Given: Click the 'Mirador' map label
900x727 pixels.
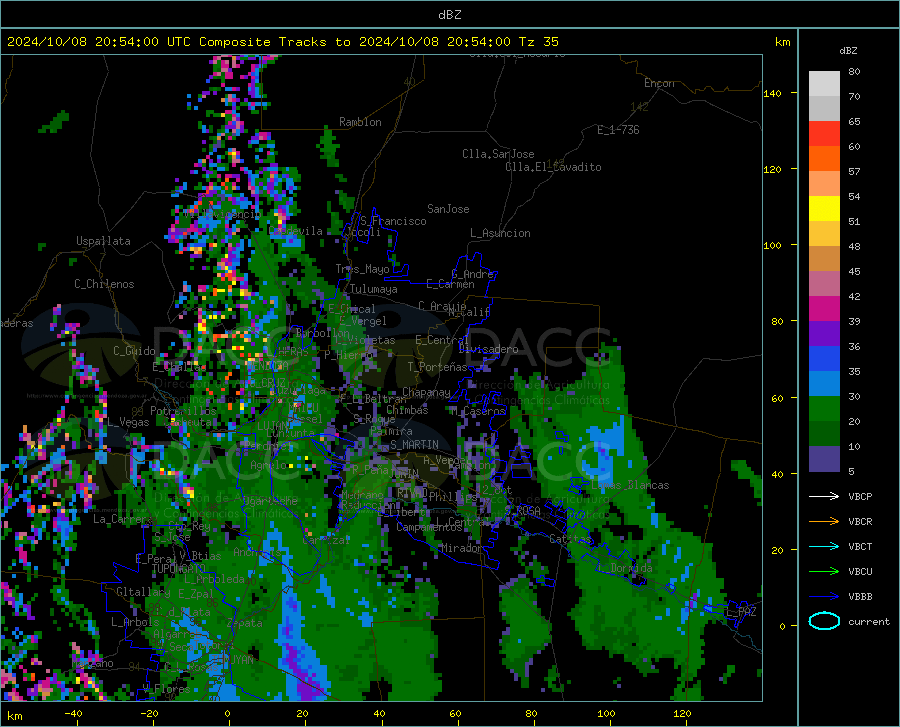Looking at the screenshot, I should pyautogui.click(x=461, y=548).
